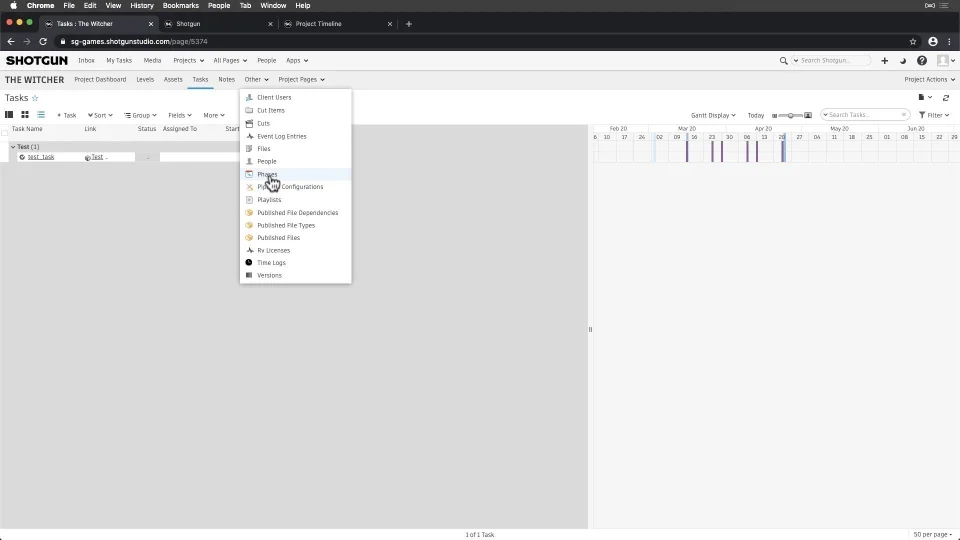Jump to Today in Gantt

[756, 115]
